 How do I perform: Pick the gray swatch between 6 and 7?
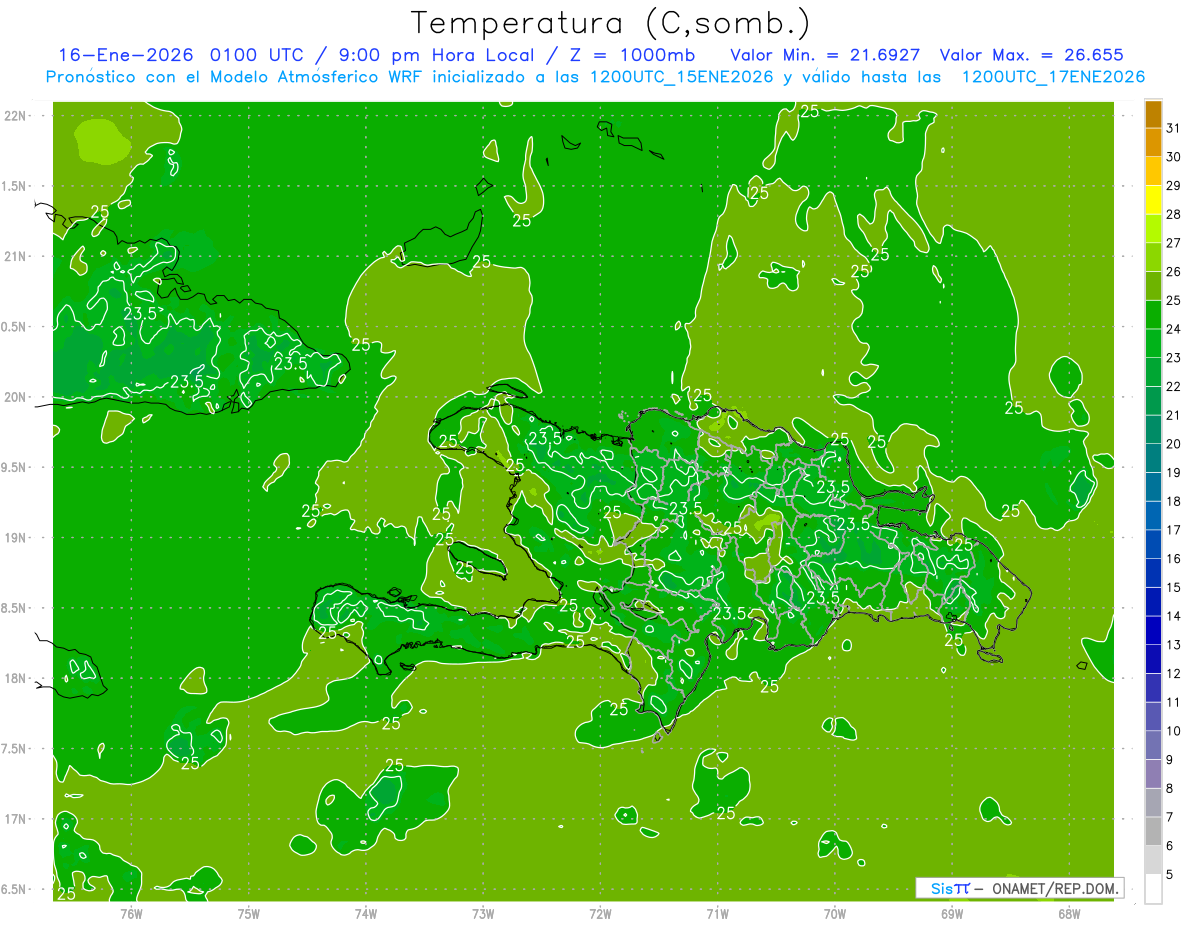click(x=1153, y=831)
